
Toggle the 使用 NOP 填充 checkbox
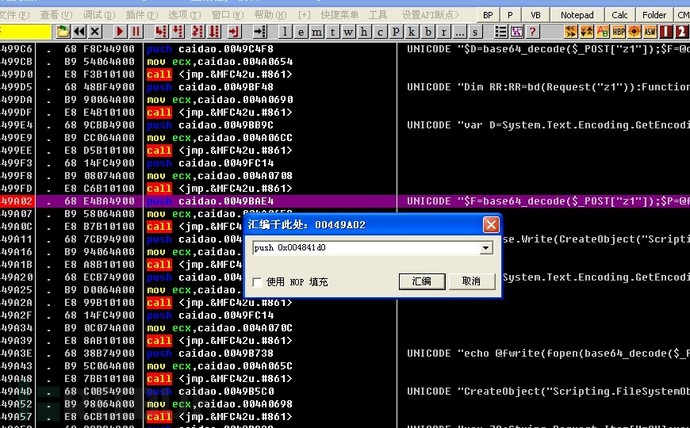click(x=257, y=282)
